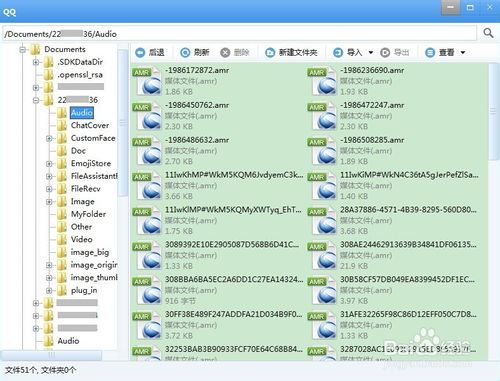
Task: Open dropdown arrow next to 查看
Action: (x=463, y=53)
